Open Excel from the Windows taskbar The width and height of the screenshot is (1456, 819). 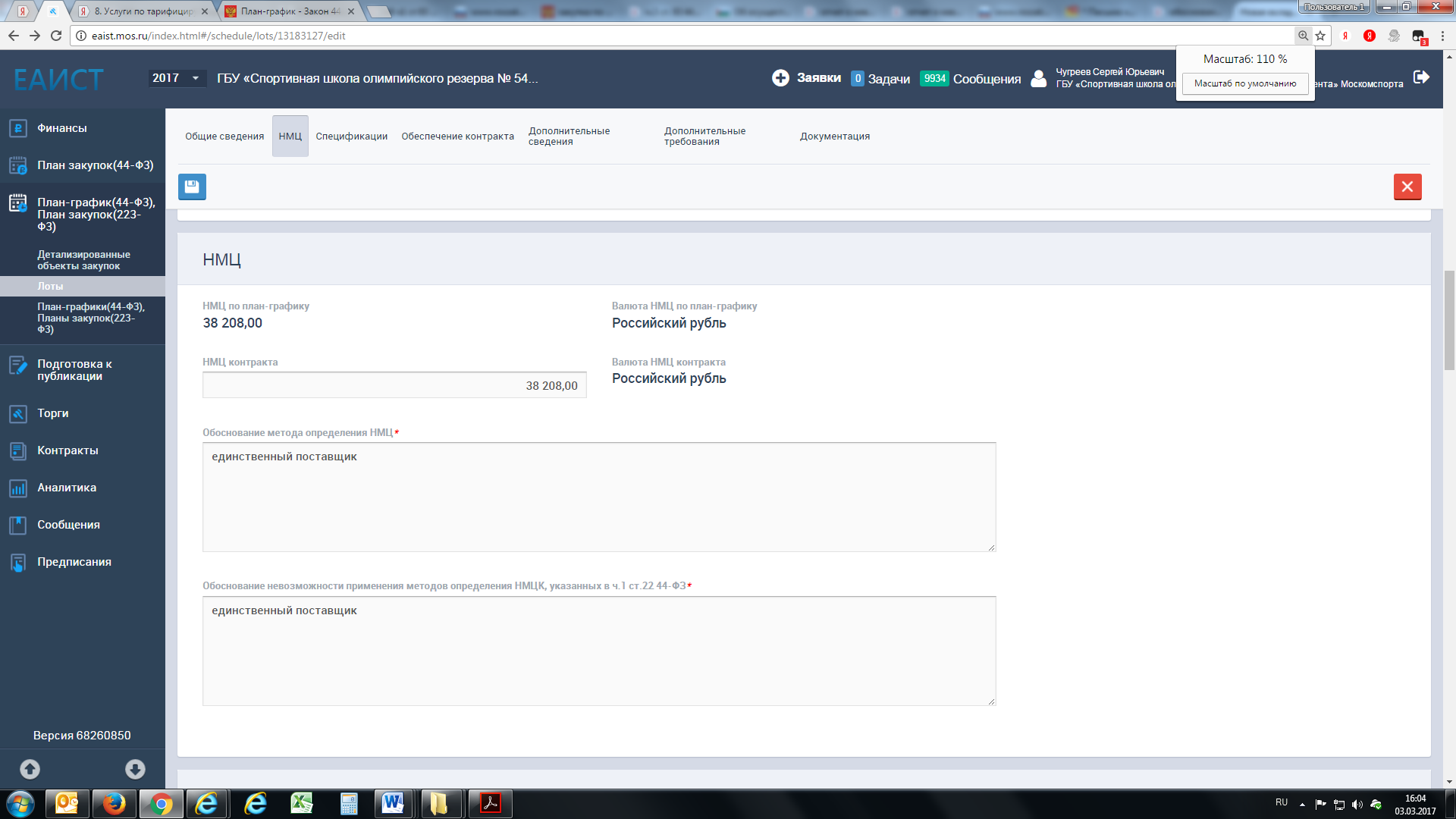coord(301,803)
